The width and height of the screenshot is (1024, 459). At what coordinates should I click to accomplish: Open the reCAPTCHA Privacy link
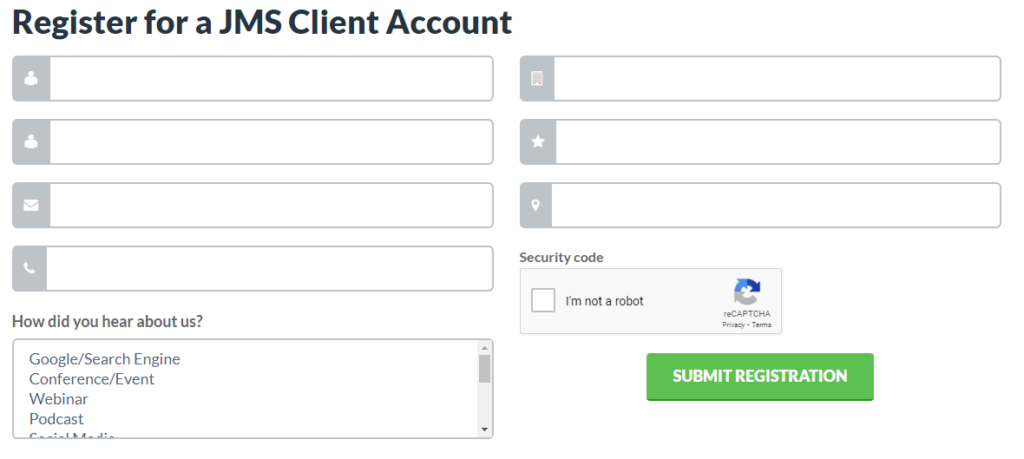pyautogui.click(x=733, y=324)
